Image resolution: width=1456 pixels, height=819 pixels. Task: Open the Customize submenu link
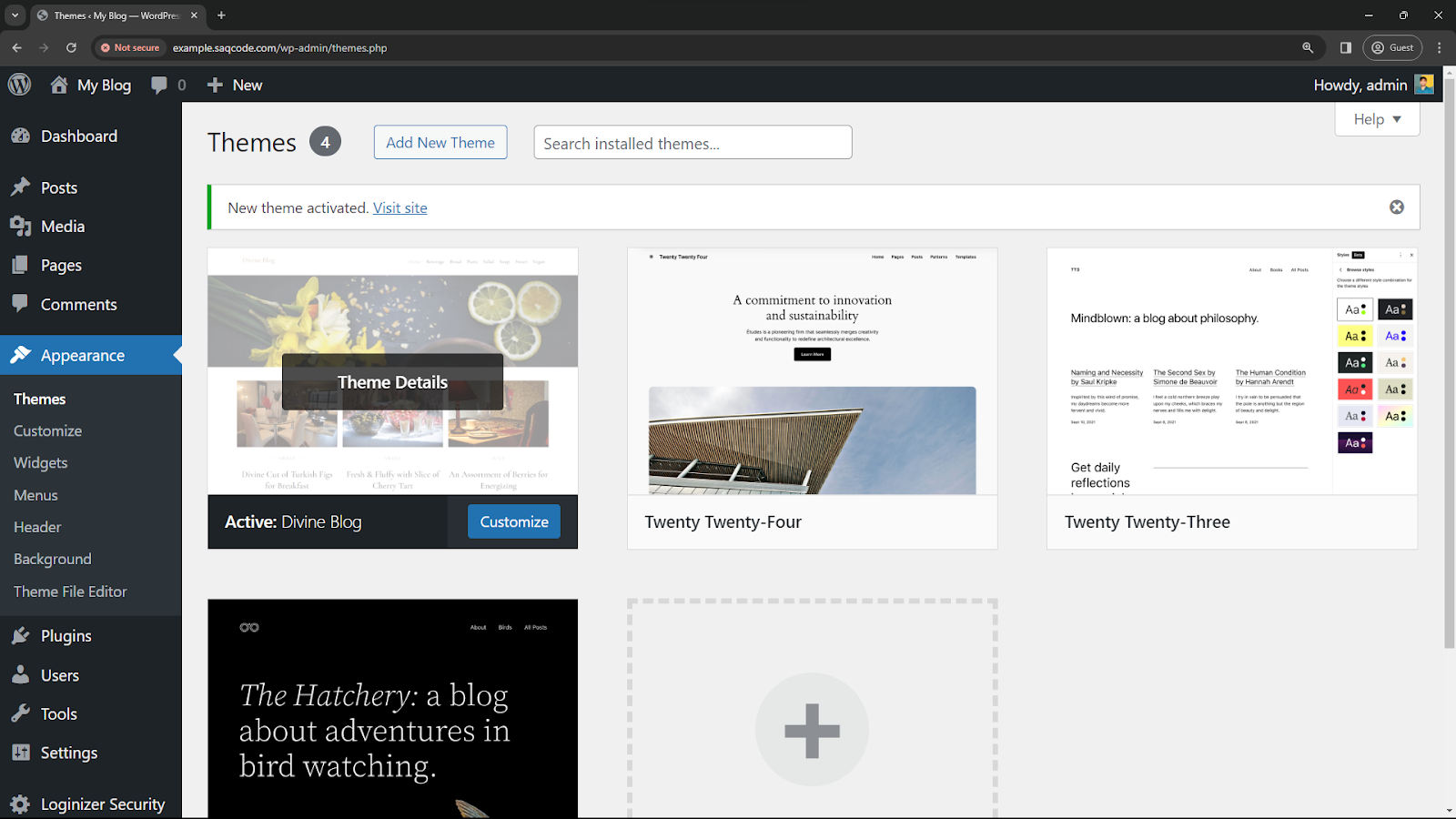click(x=47, y=430)
